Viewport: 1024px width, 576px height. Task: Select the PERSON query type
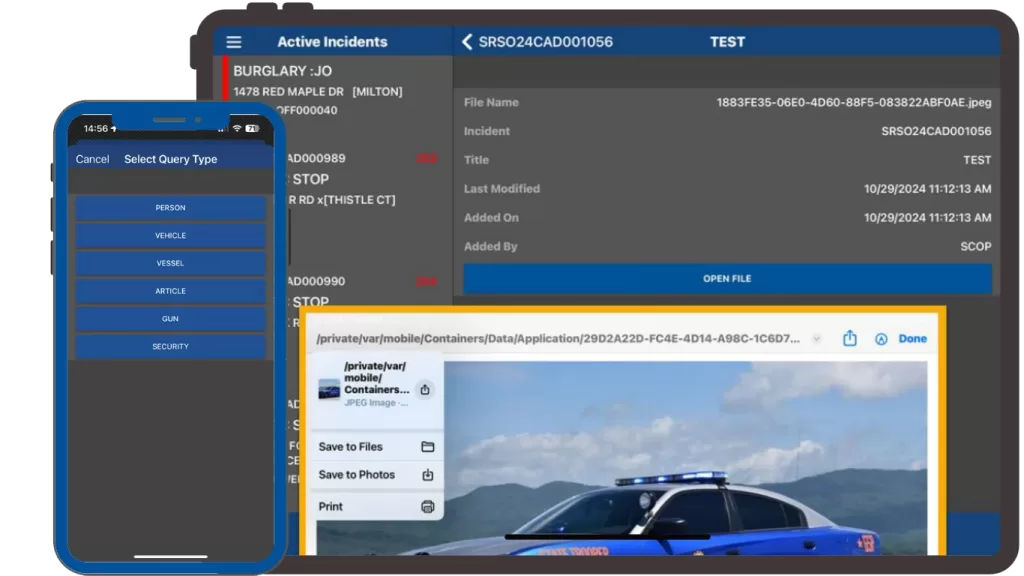click(x=170, y=207)
